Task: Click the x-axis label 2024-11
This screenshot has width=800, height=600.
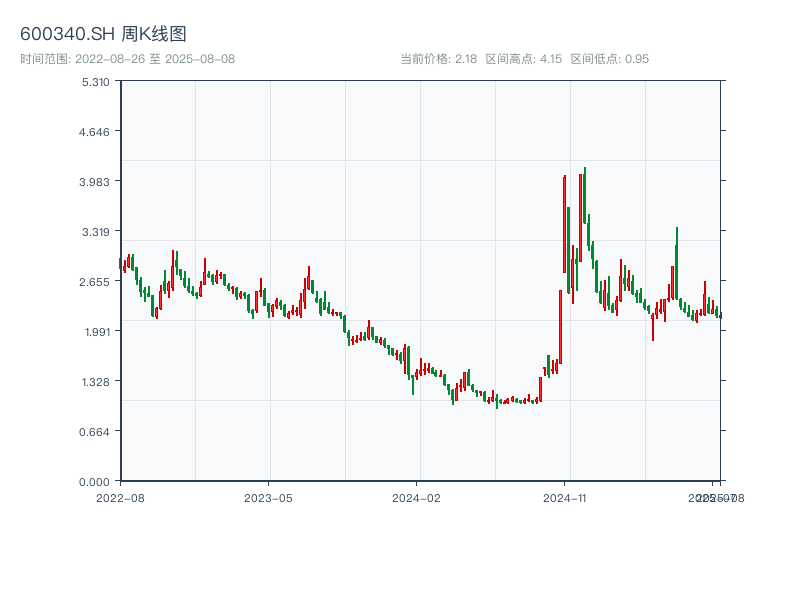Action: pyautogui.click(x=564, y=498)
